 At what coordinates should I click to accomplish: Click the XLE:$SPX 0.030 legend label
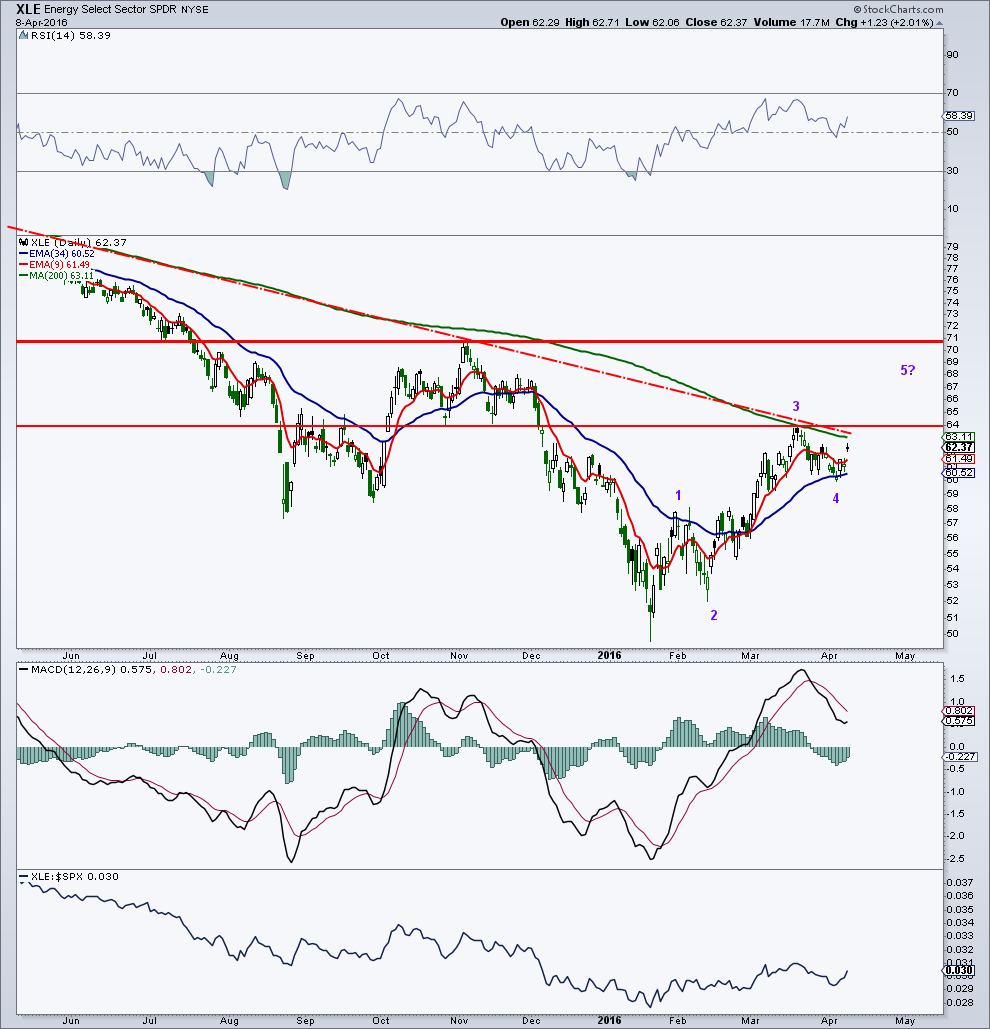click(70, 877)
